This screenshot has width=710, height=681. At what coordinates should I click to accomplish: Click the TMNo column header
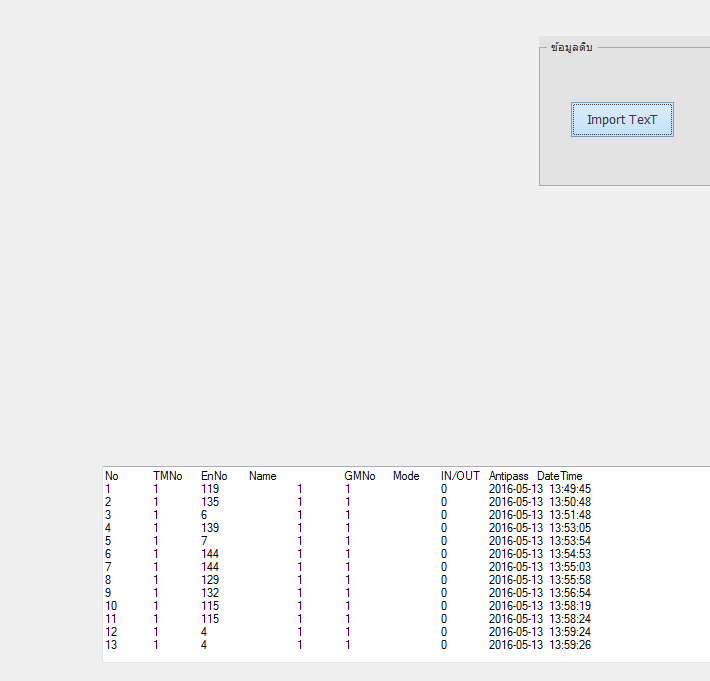[168, 476]
